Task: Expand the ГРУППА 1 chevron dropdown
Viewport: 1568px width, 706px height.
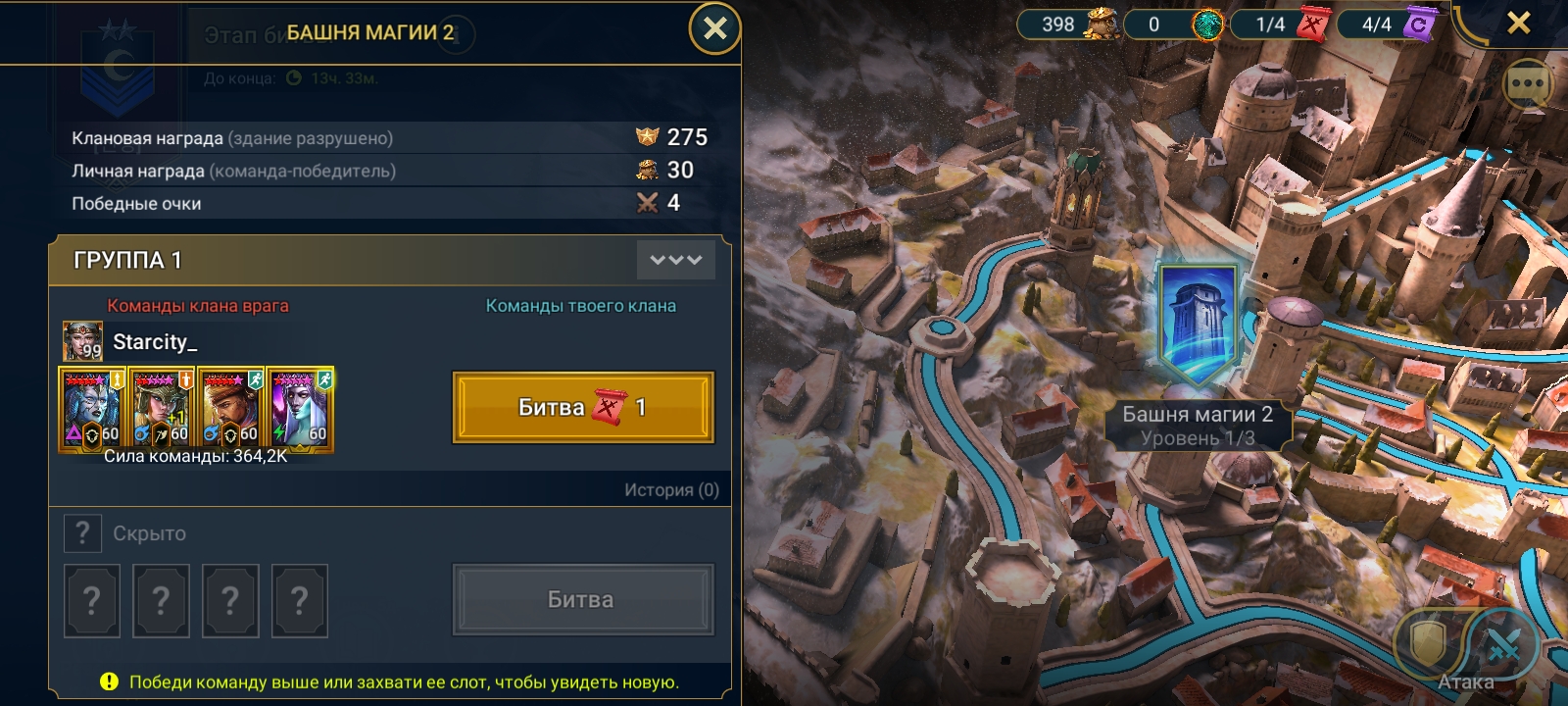Action: 676,260
